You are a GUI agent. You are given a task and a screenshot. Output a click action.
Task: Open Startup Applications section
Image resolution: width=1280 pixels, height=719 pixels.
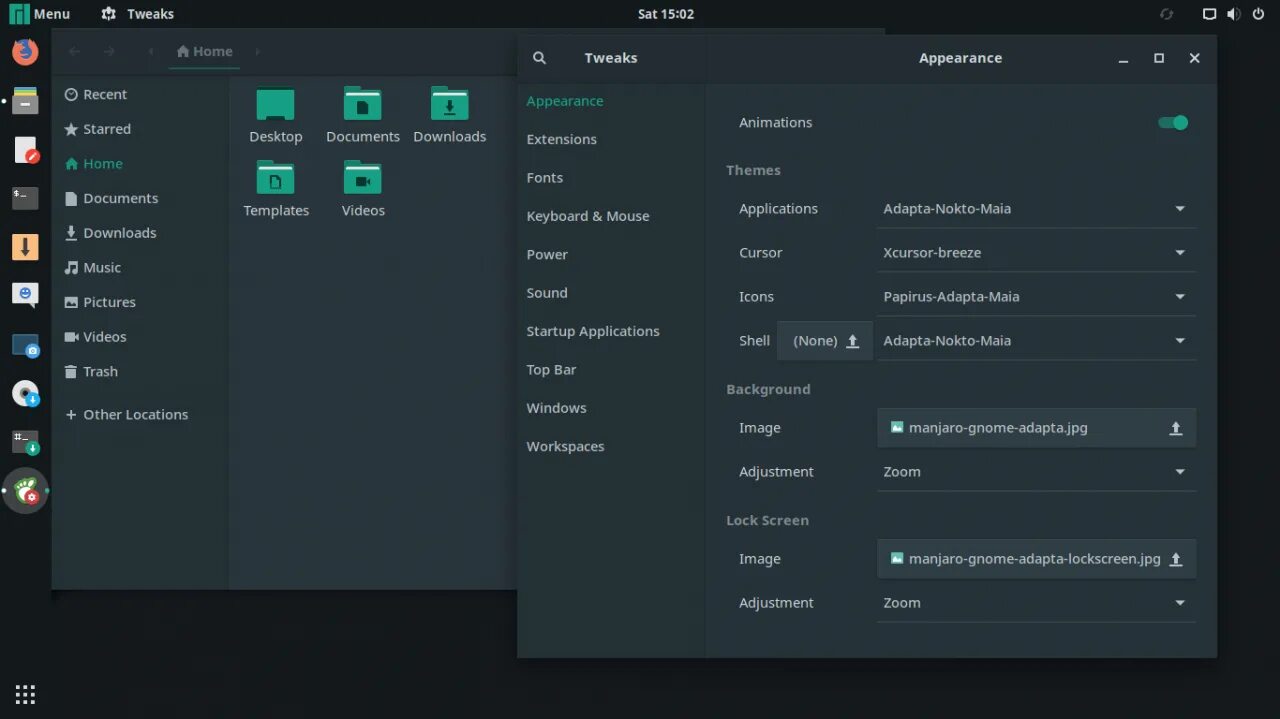[x=611, y=331]
